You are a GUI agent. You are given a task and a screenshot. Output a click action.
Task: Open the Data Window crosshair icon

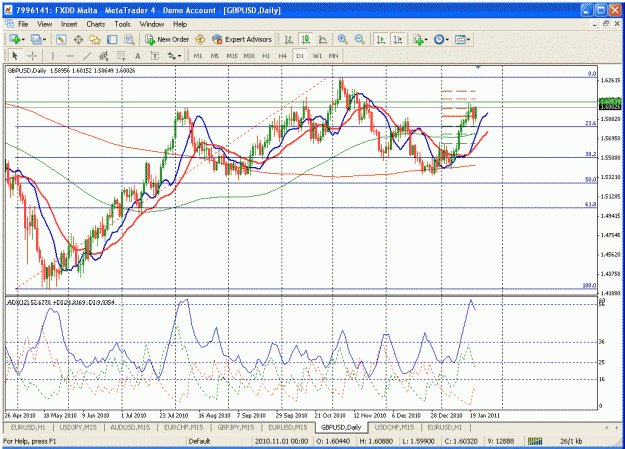click(x=78, y=39)
